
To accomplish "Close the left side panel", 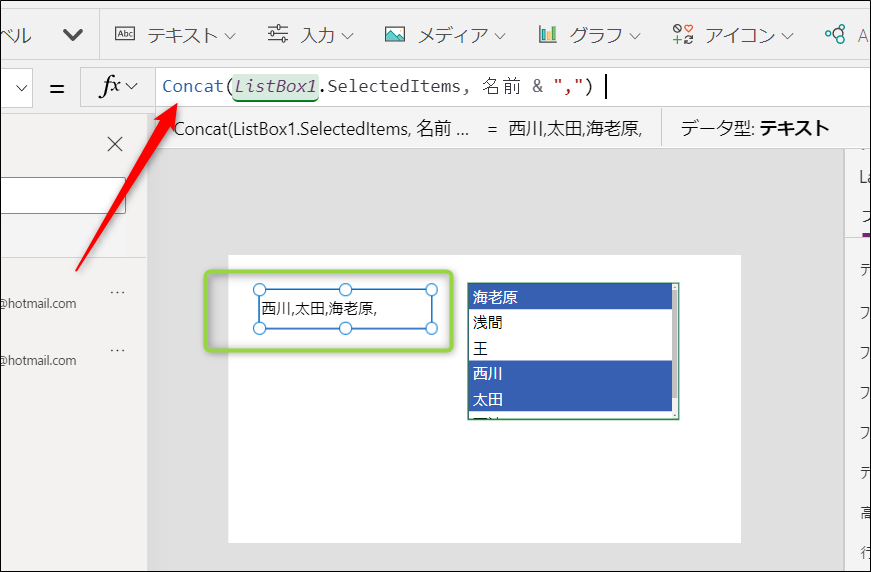I will pyautogui.click(x=115, y=144).
